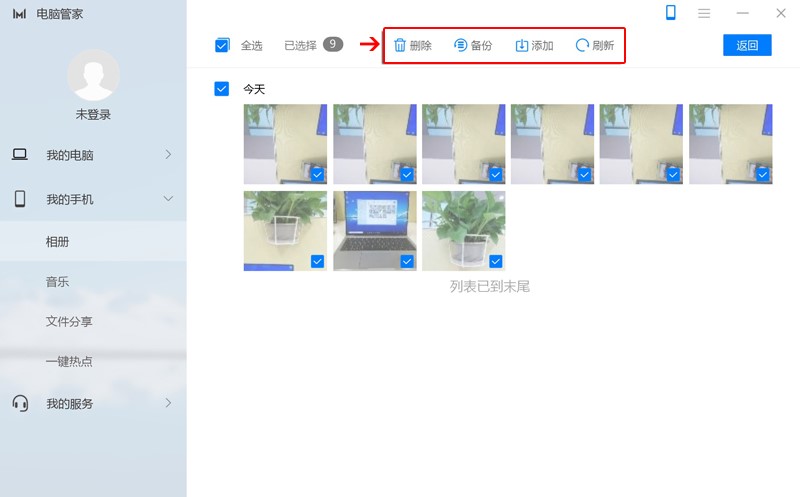800x497 pixels.
Task: Open the hamburger menu in title bar
Action: click(704, 13)
